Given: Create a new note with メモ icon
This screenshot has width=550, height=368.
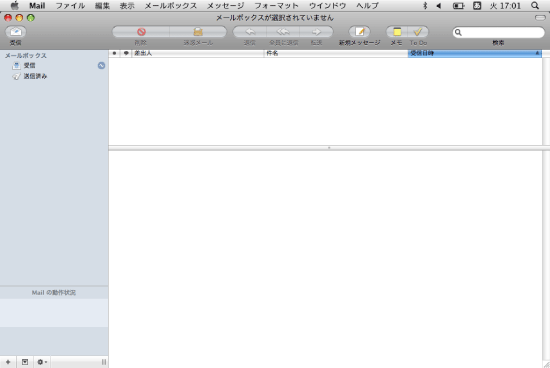Looking at the screenshot, I should (x=397, y=32).
